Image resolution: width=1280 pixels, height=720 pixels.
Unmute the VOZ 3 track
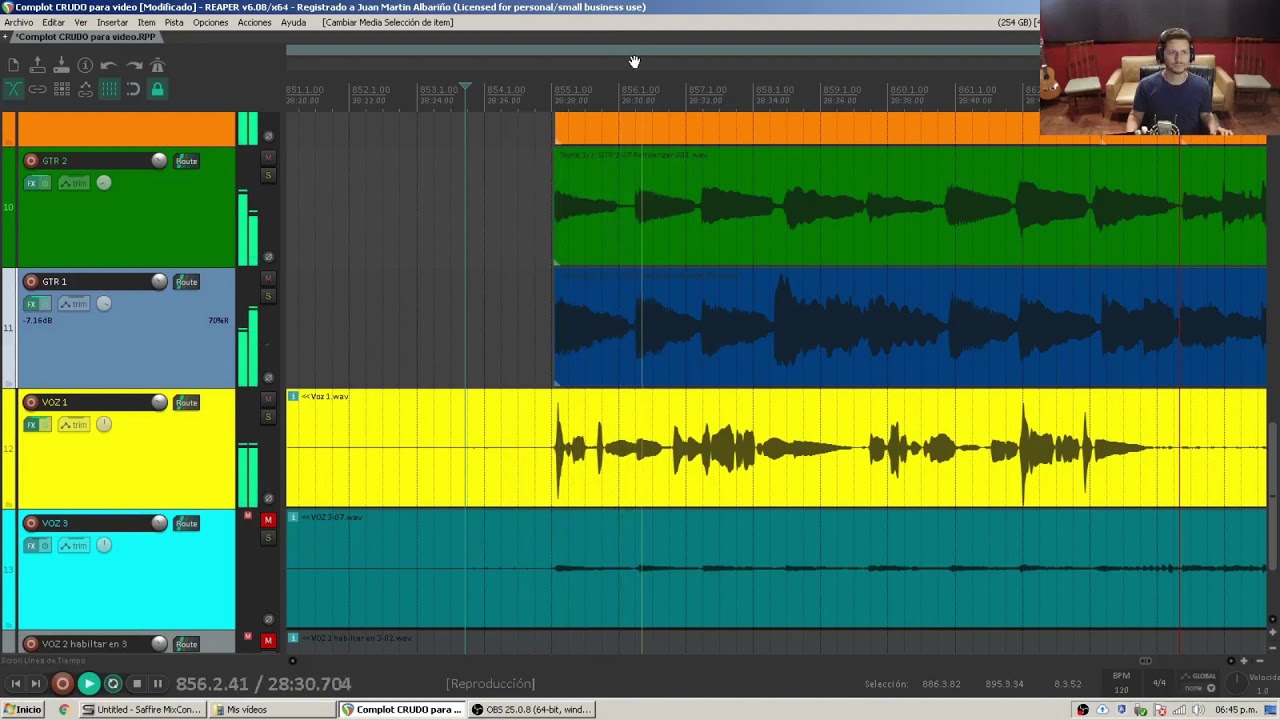[x=268, y=520]
